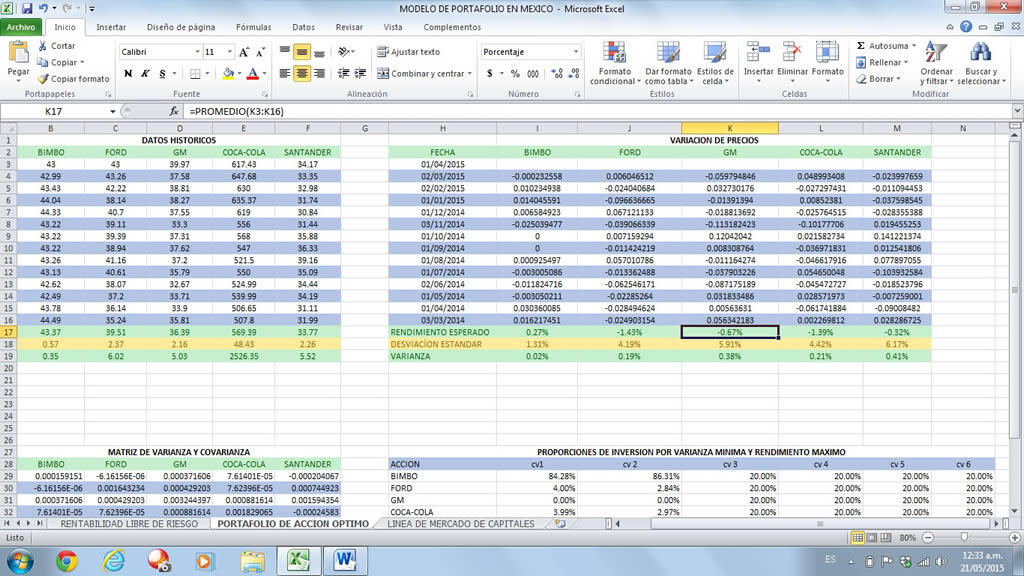Screen dimensions: 1024x576
Task: Click the Eliminar cells icon
Action: [x=792, y=53]
